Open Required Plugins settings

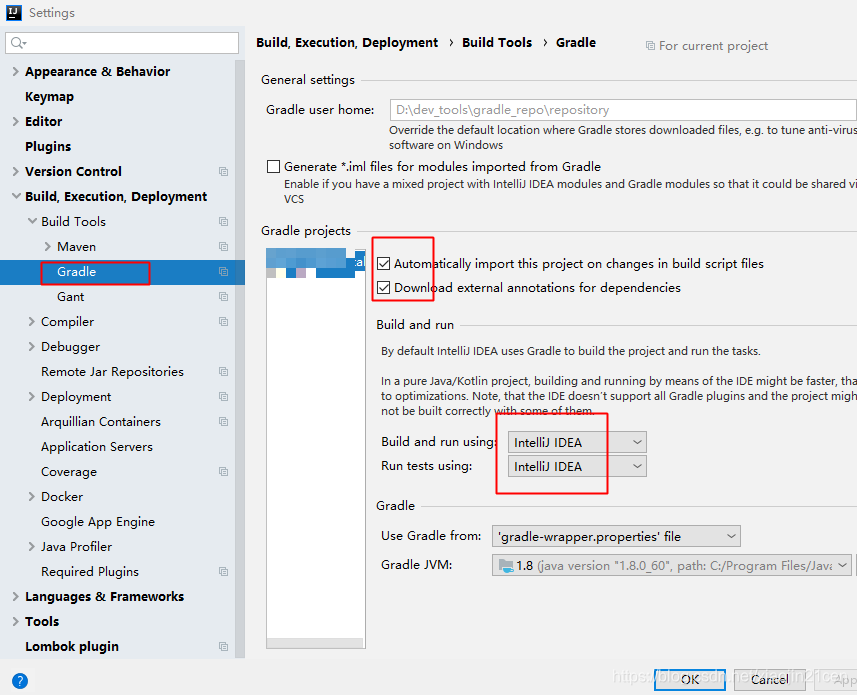(90, 572)
